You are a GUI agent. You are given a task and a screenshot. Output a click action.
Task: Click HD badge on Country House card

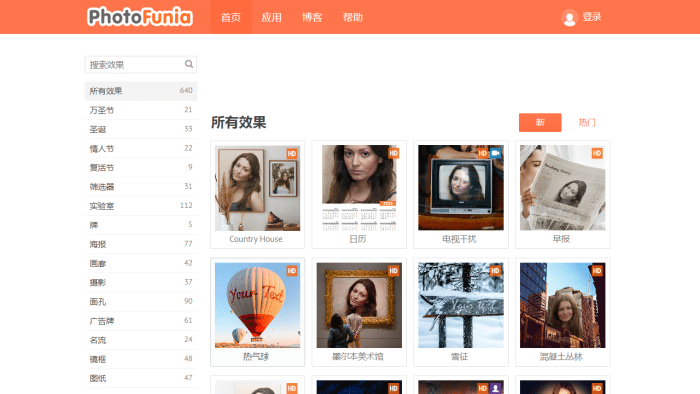[x=292, y=153]
